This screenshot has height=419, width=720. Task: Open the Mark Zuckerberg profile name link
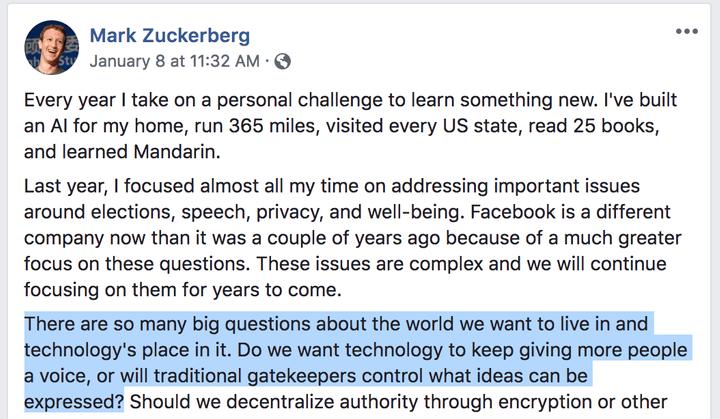pos(170,36)
